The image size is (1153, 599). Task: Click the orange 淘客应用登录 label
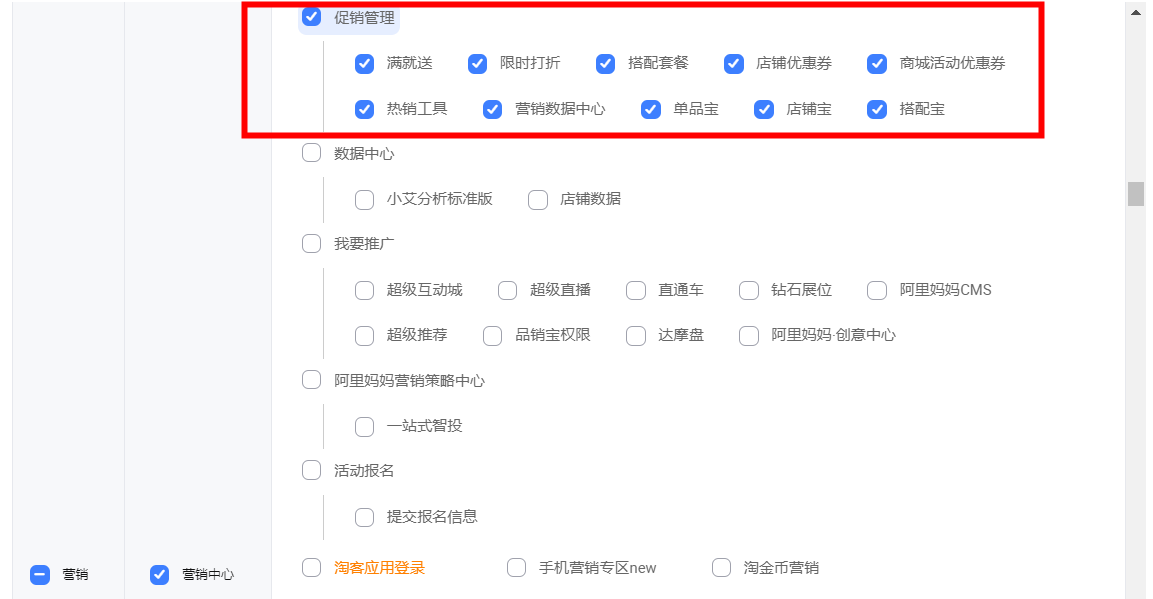coord(379,568)
